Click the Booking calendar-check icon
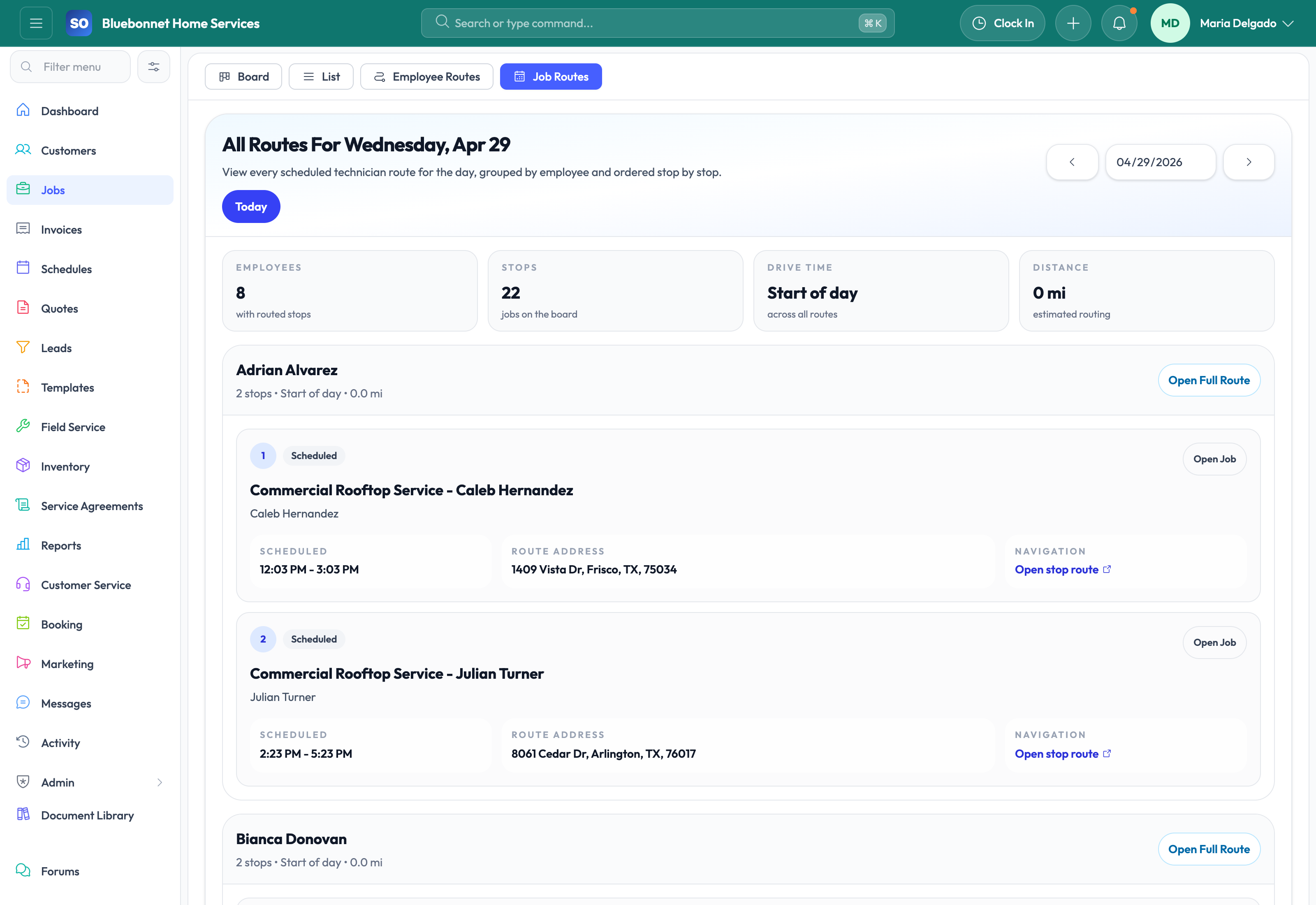The height and width of the screenshot is (905, 1316). tap(23, 623)
